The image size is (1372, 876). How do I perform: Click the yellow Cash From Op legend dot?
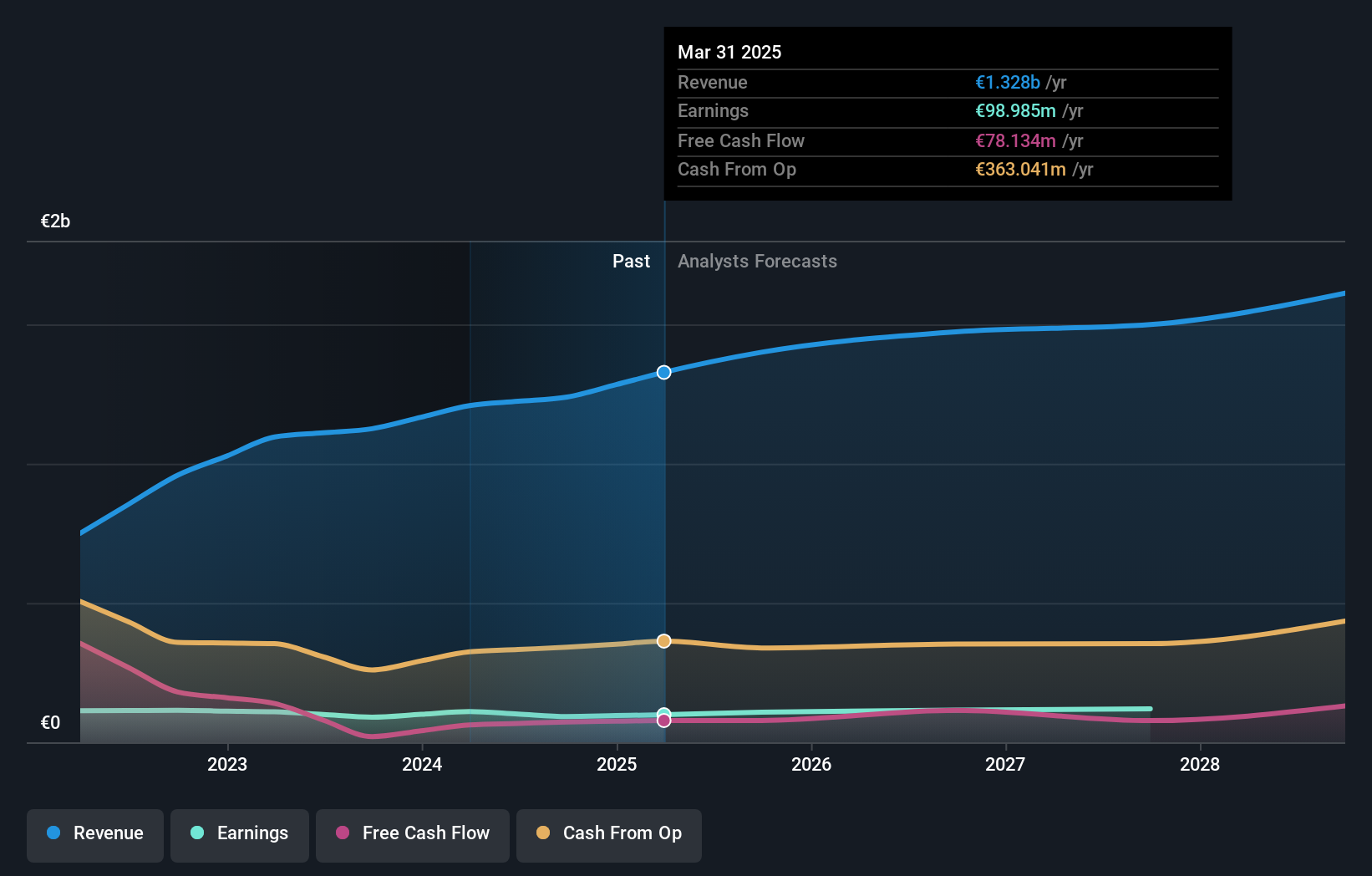click(x=544, y=833)
